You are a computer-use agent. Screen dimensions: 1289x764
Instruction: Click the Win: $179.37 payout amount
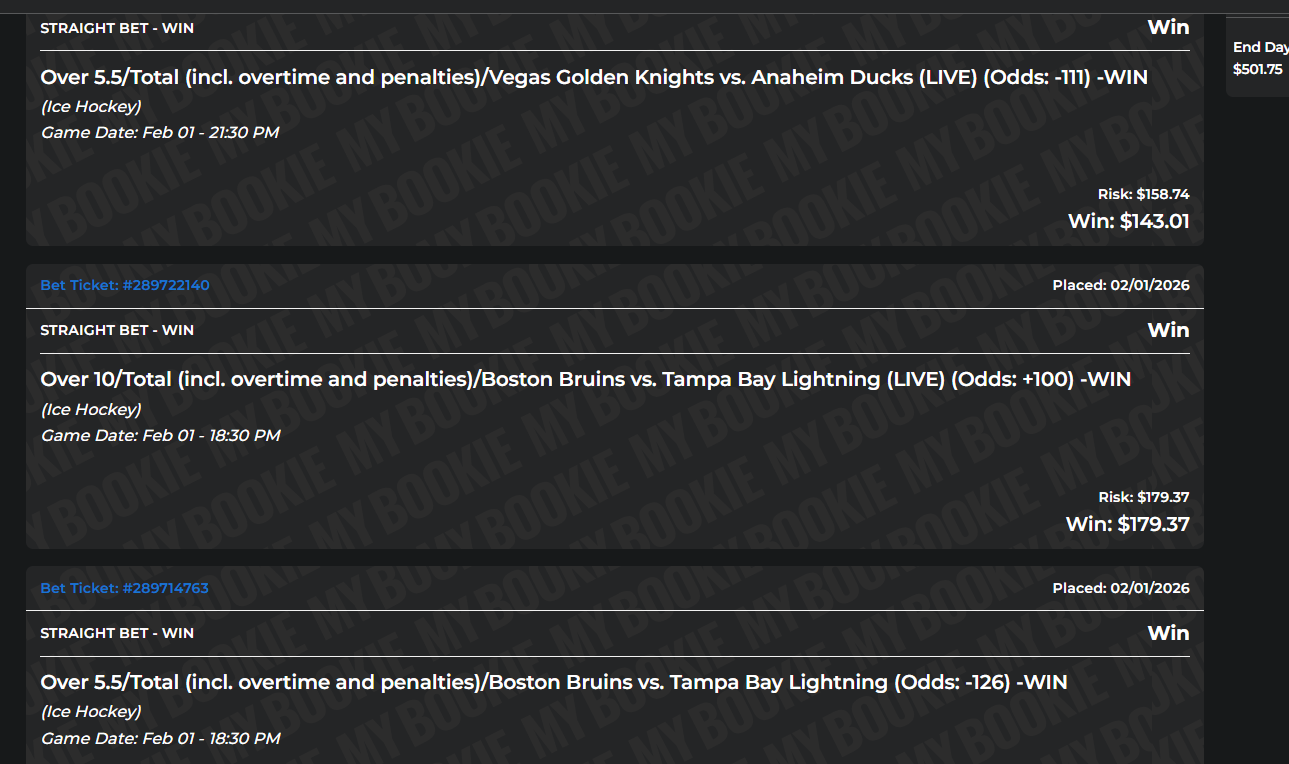pyautogui.click(x=1127, y=524)
